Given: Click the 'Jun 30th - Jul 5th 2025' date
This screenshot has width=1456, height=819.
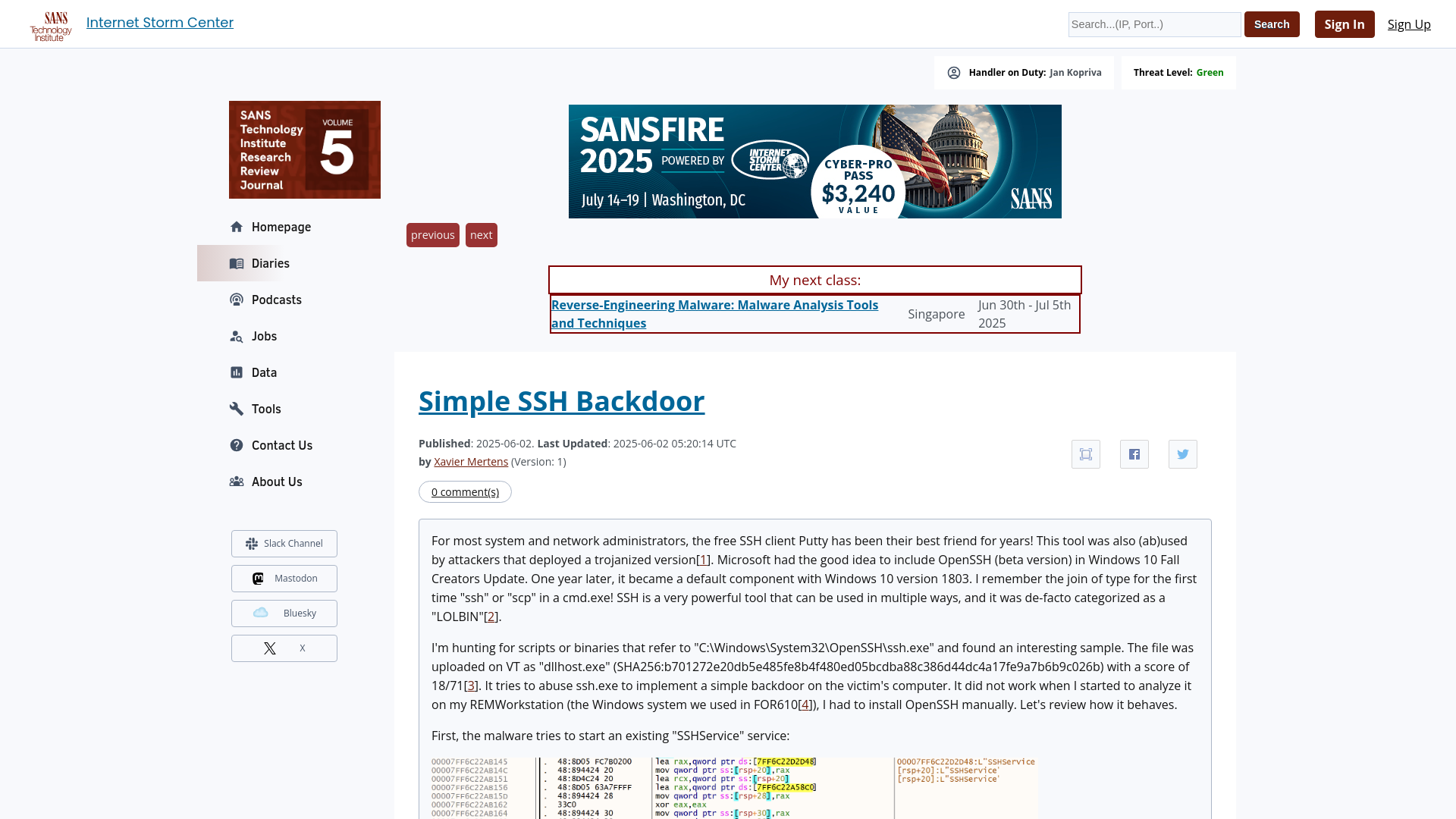Looking at the screenshot, I should pos(1025,314).
